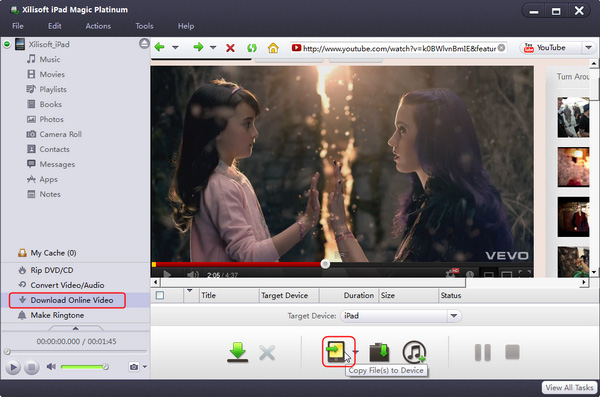Screen dimensions: 600x397
Task: Click the horizontal scrollbar under the browser
Action: 313,283
